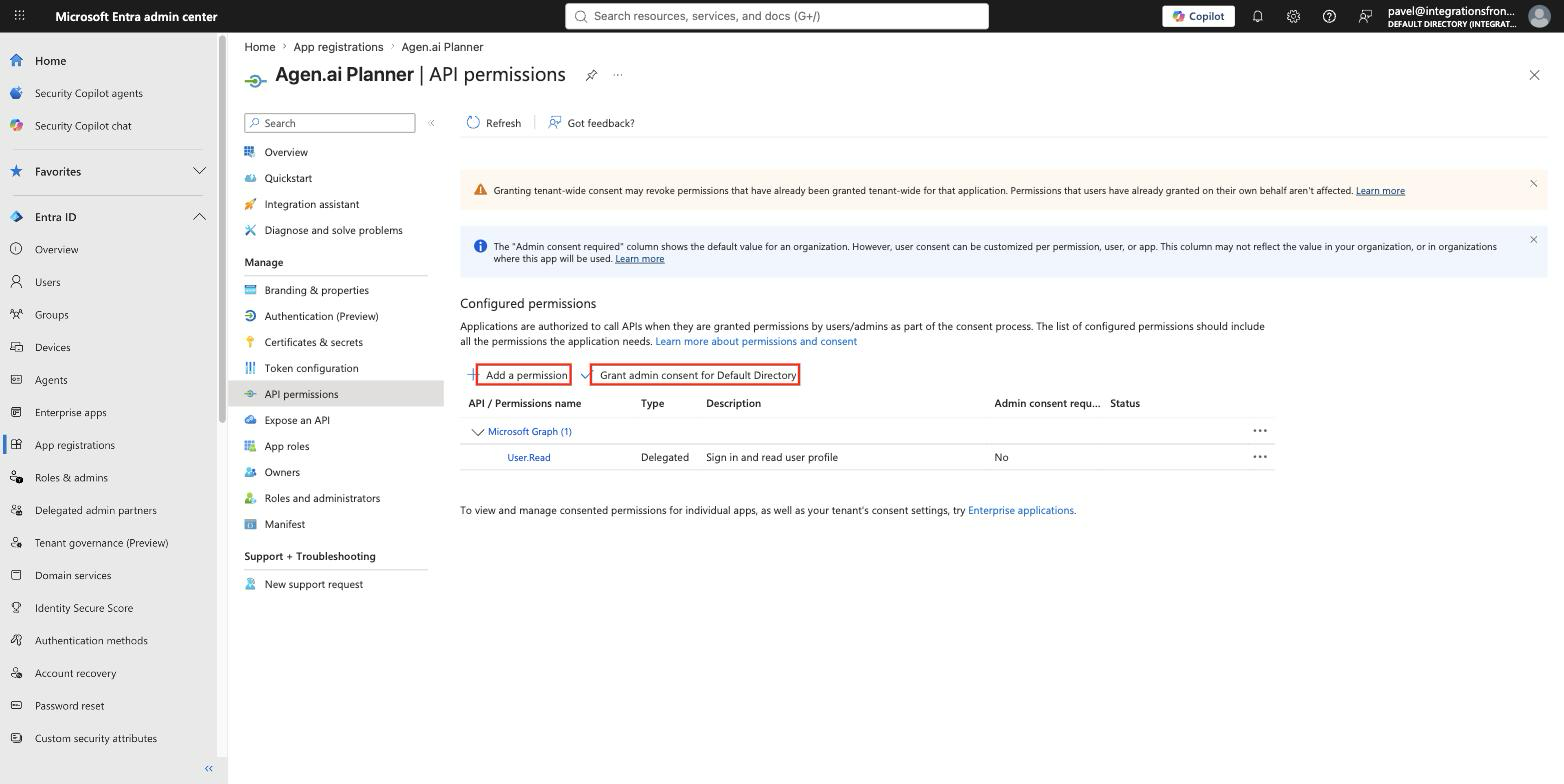
Task: Open Enterprise apps in left navigation
Action: coord(70,412)
